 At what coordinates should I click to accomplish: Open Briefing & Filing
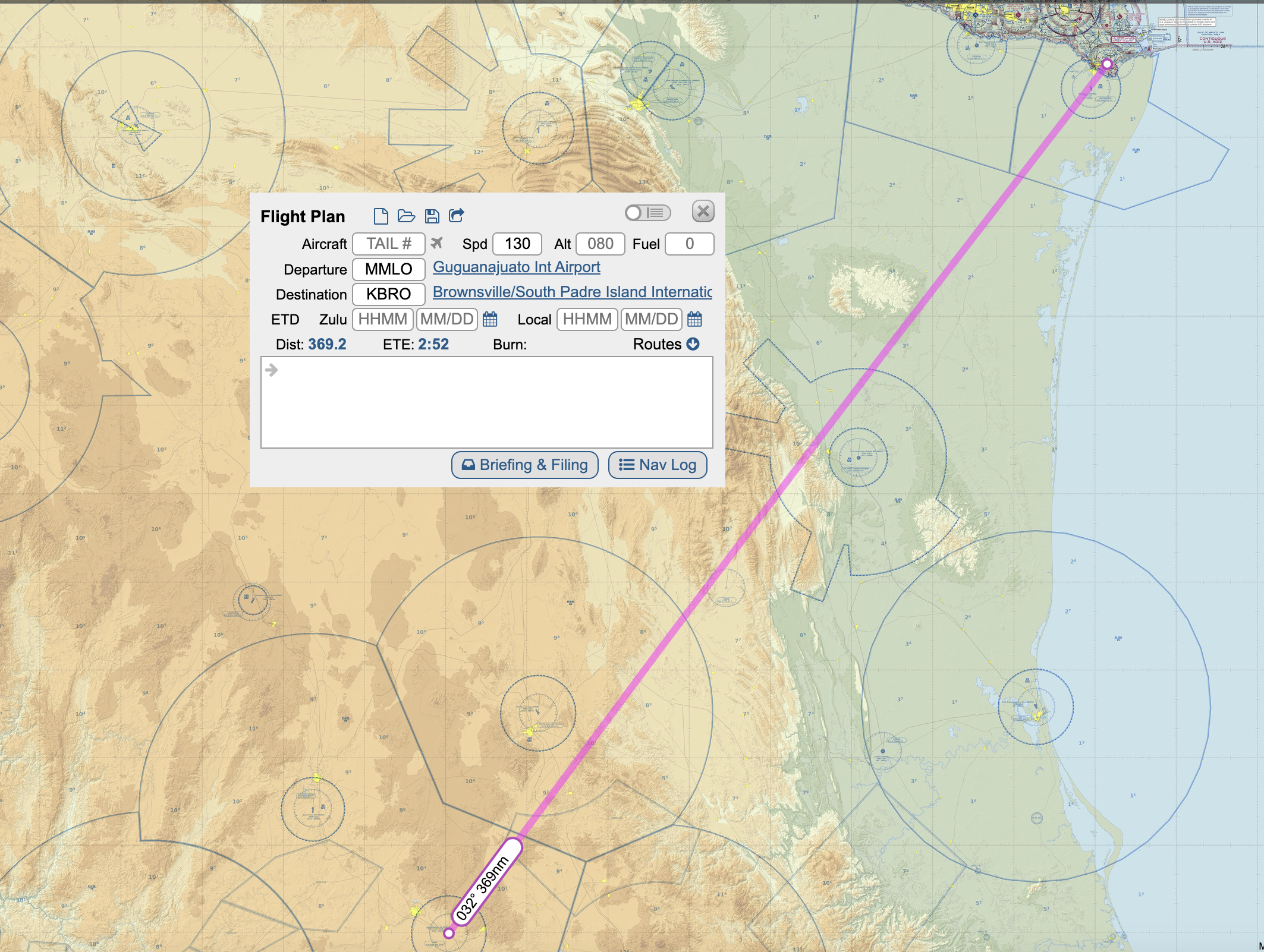[x=525, y=465]
